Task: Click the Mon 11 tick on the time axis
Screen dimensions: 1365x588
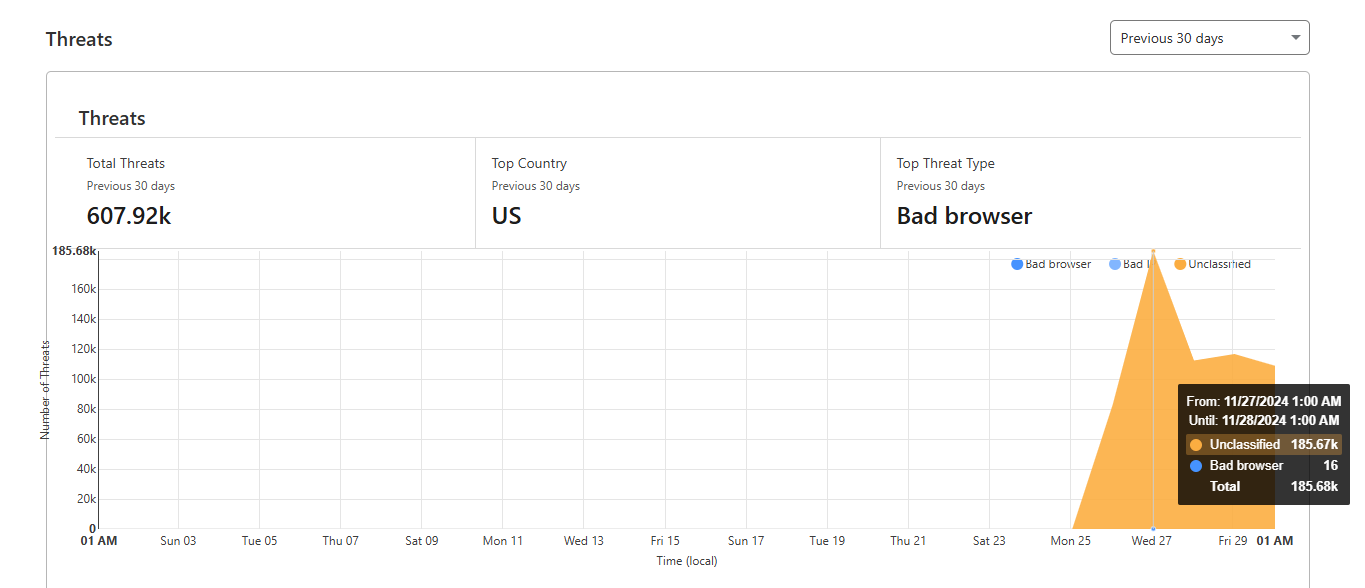Action: point(503,540)
